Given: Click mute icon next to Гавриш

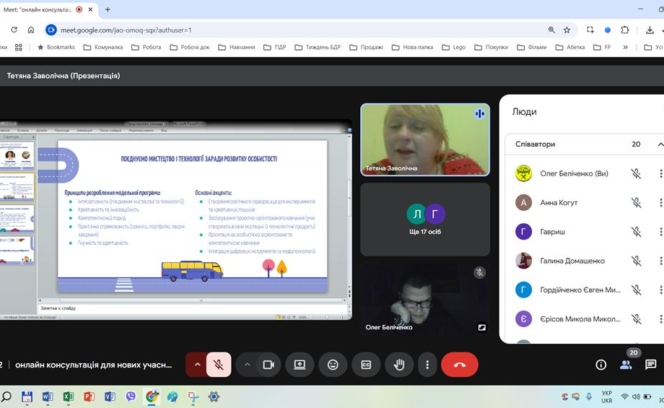Looking at the screenshot, I should 635,232.
